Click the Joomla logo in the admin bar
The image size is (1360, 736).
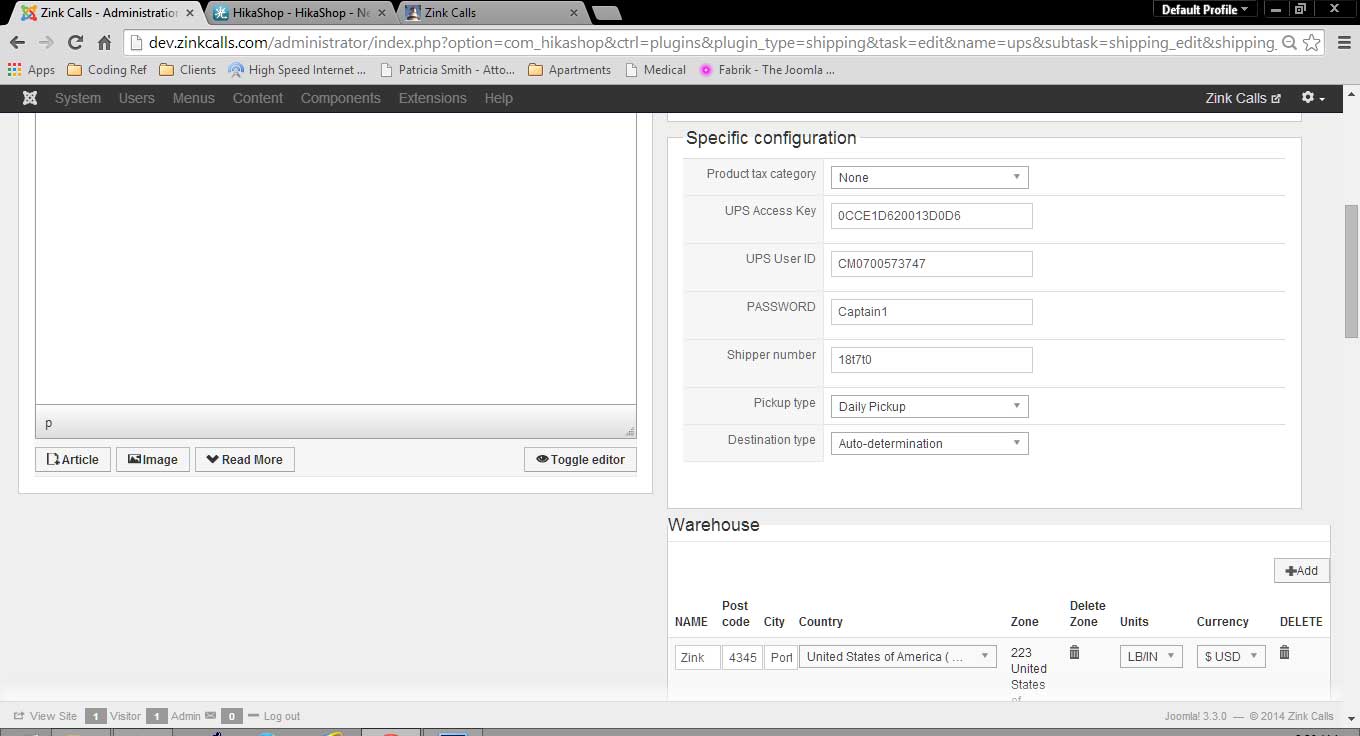(30, 98)
